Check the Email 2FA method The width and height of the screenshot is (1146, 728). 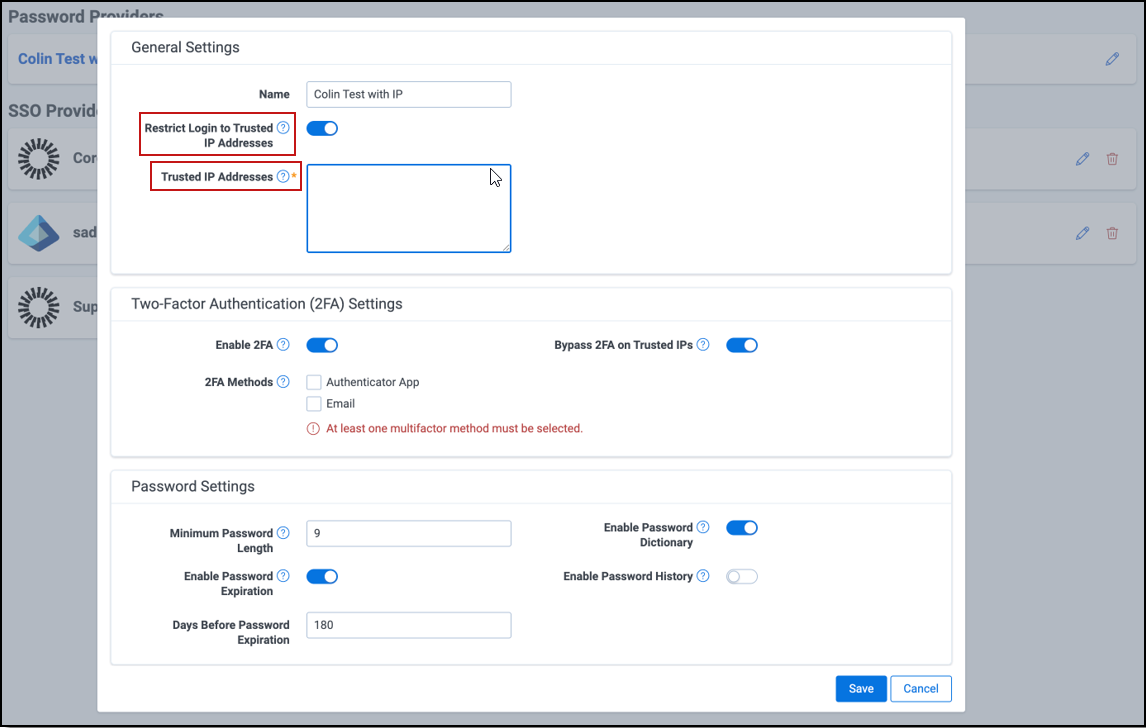[313, 404]
